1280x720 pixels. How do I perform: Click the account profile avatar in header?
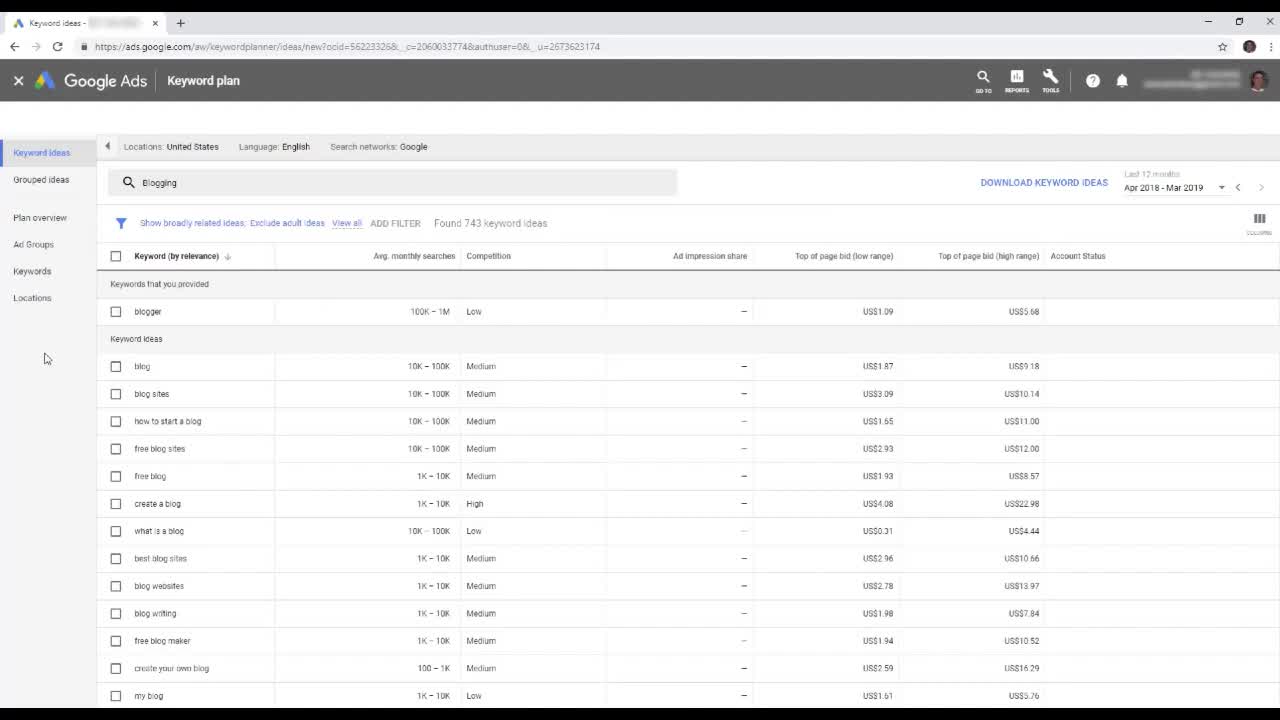1258,81
